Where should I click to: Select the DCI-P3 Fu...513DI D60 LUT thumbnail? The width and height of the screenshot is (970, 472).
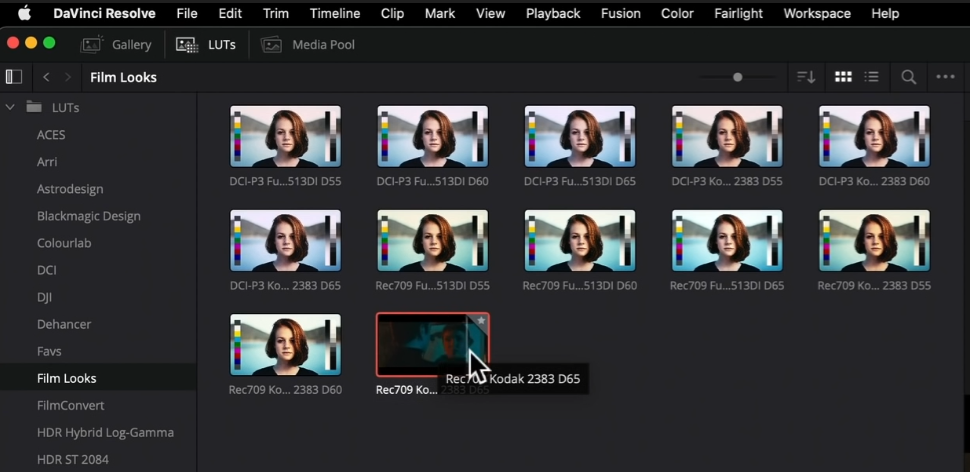[x=432, y=137]
